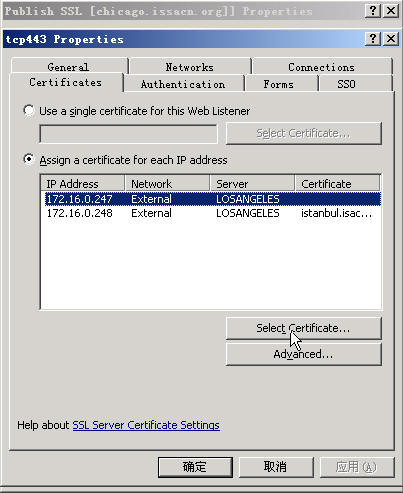Viewport: 403px width, 493px height.
Task: Open the Advanced settings button
Action: tap(303, 354)
